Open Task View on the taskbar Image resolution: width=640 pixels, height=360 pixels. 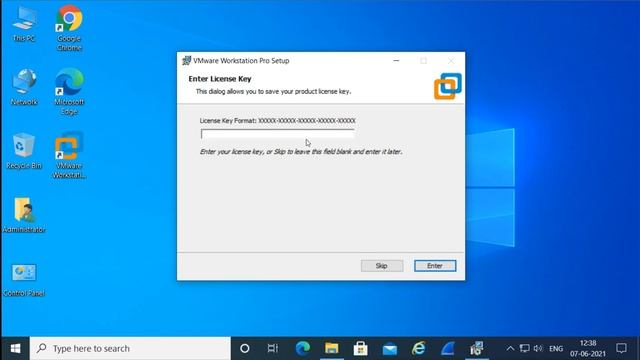(x=272, y=349)
